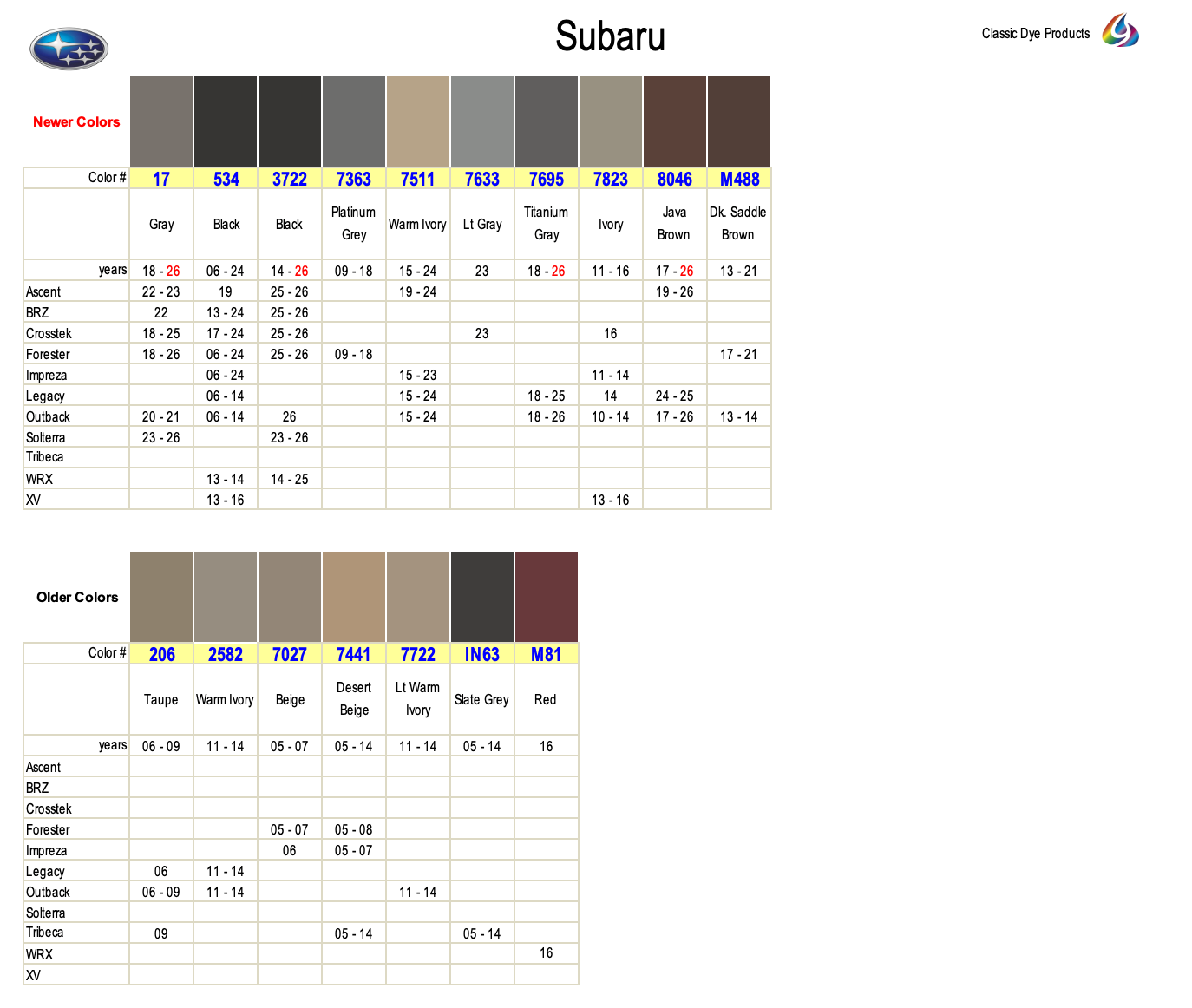Click color number 8046

[675, 179]
